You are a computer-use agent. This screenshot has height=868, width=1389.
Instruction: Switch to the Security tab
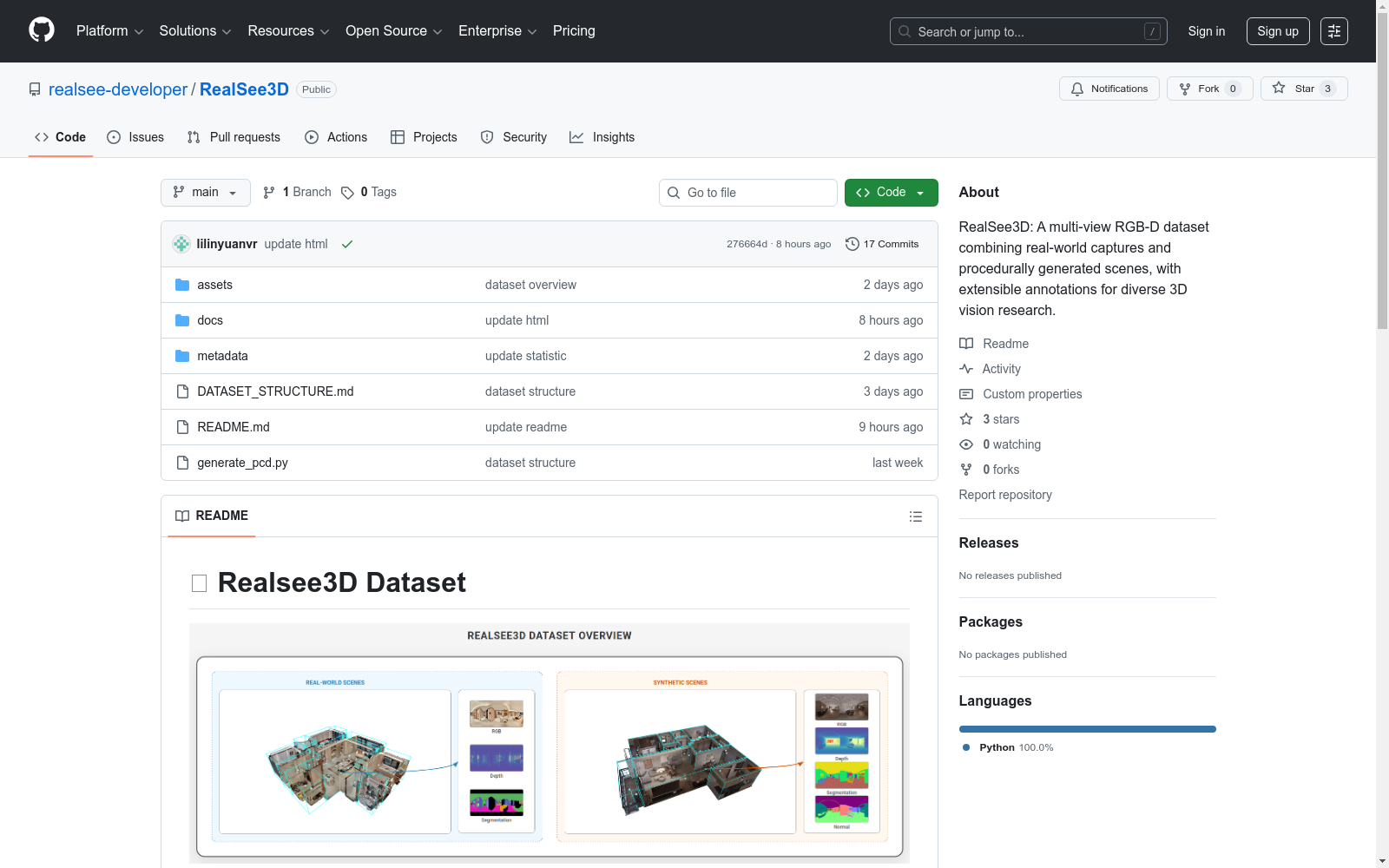(514, 137)
